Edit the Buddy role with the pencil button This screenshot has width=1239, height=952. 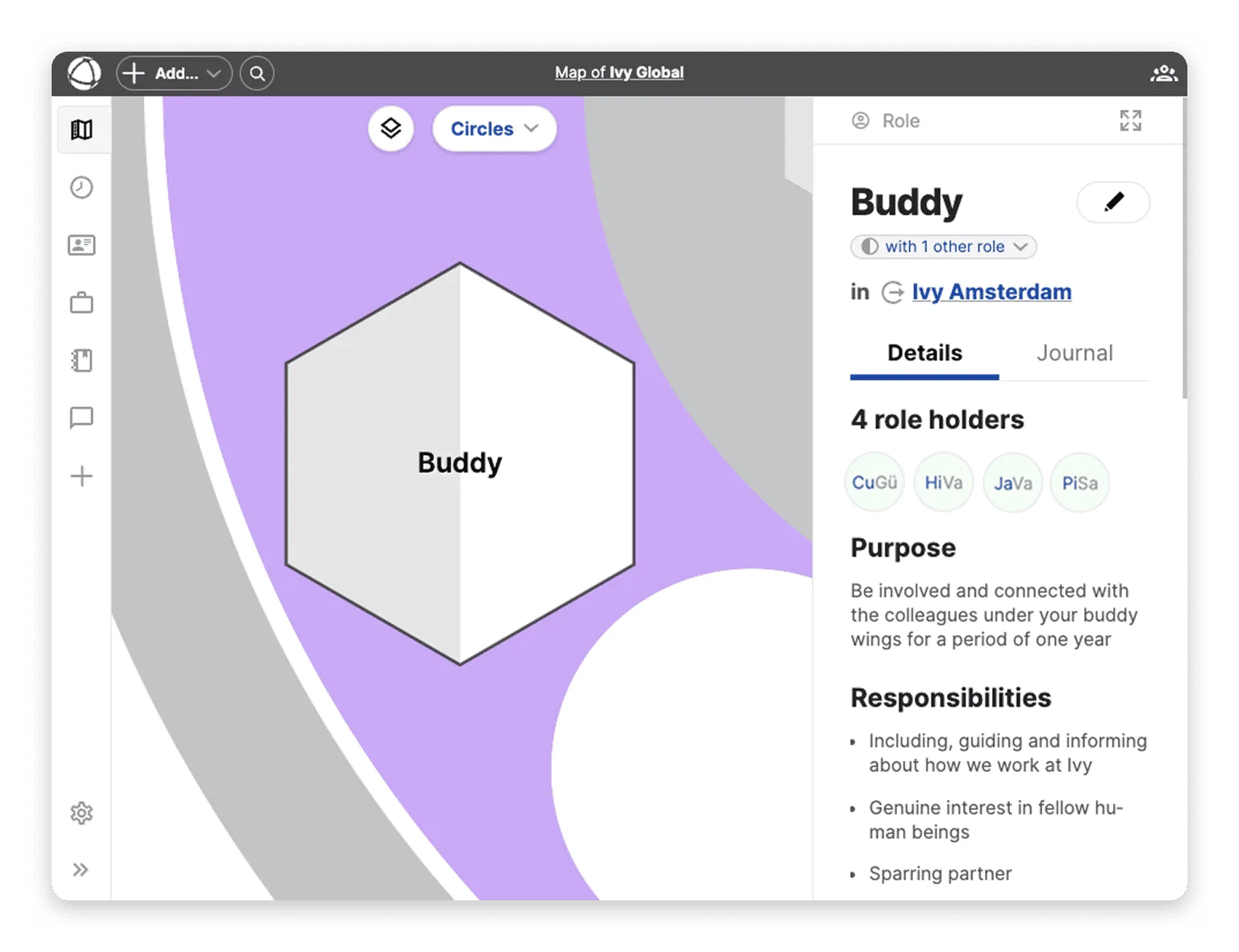coord(1113,203)
